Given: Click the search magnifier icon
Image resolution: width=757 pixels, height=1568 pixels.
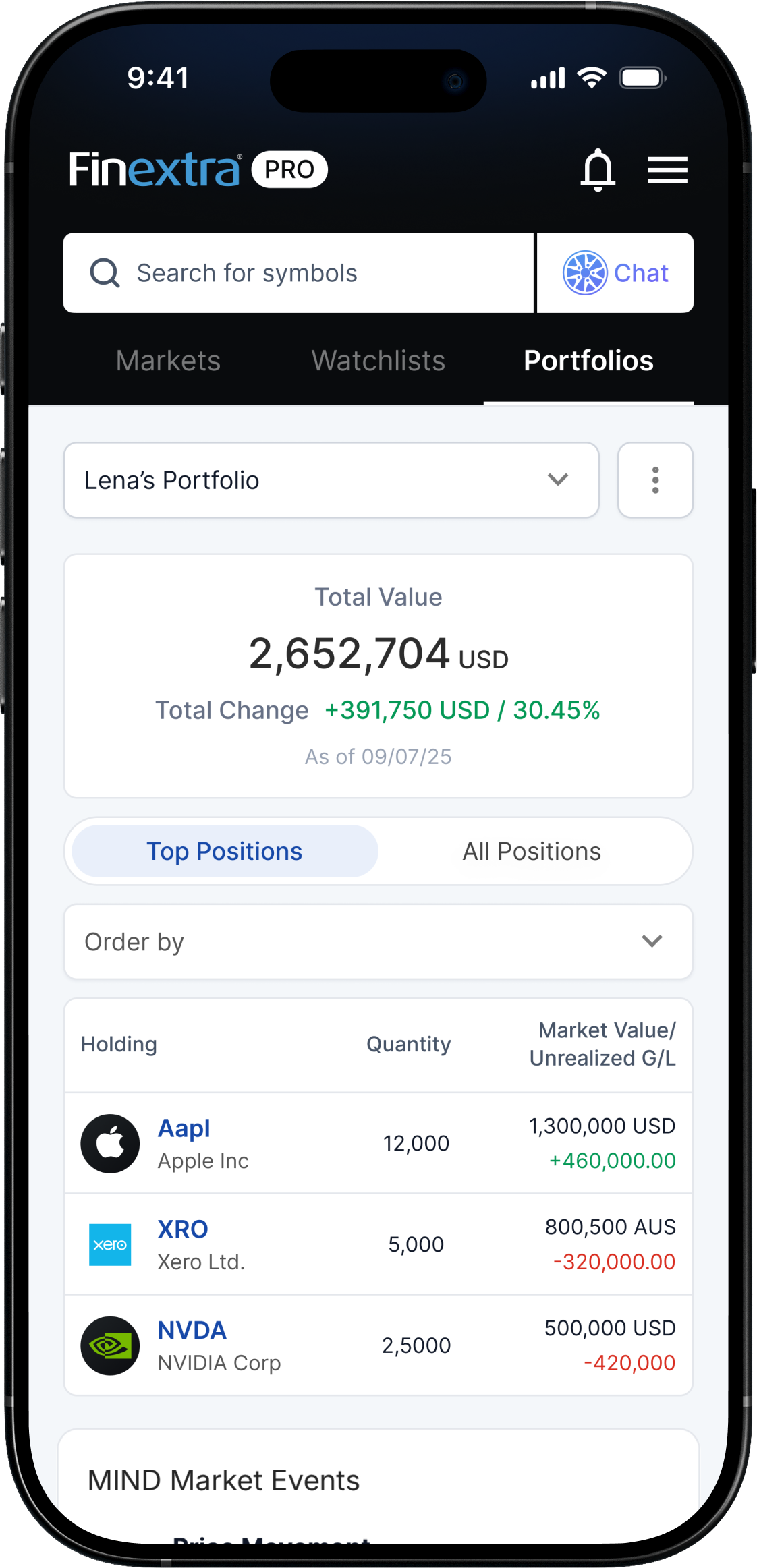Looking at the screenshot, I should point(105,273).
